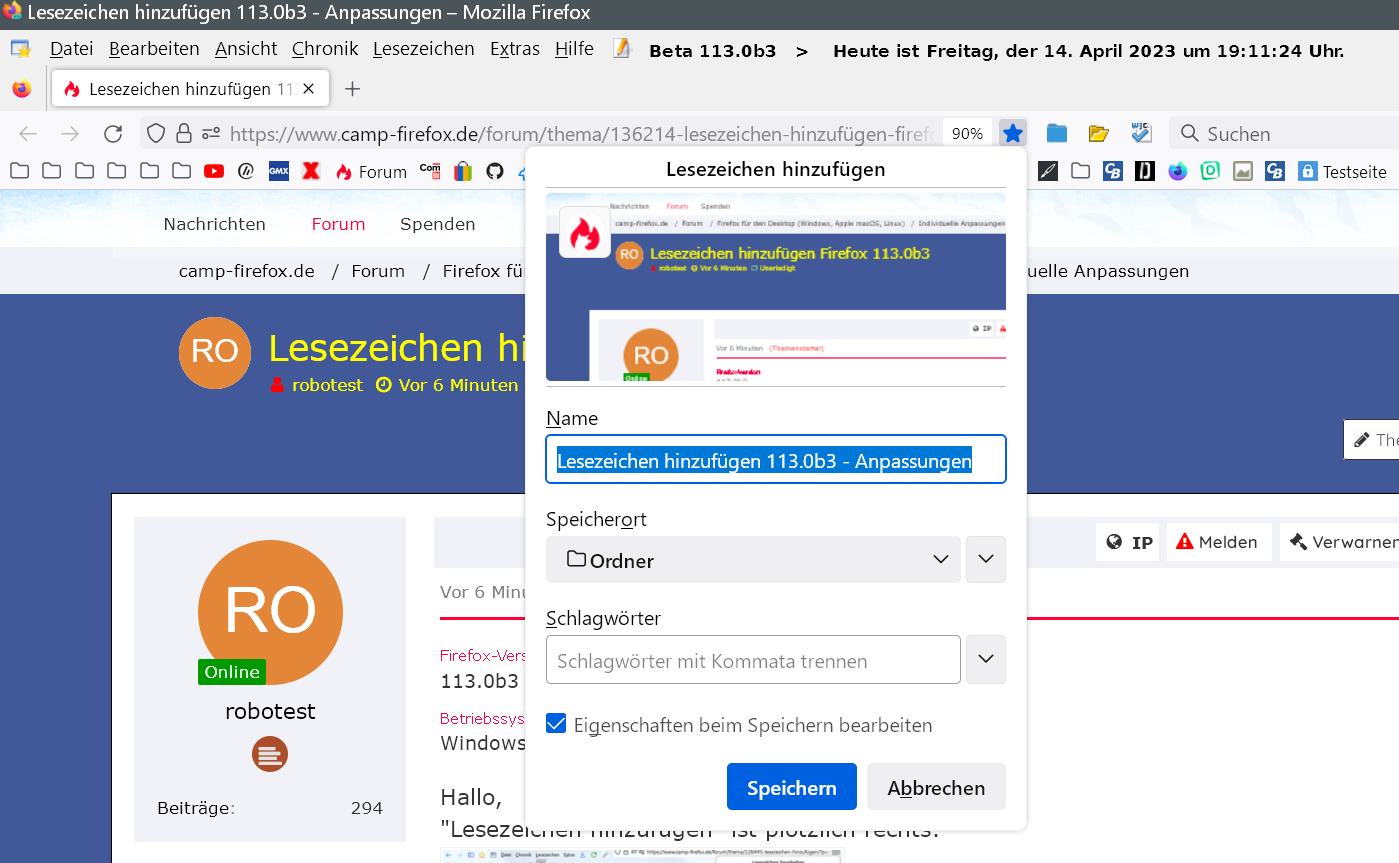Viewport: 1399px width, 863px height.
Task: Click the 'Com' calendar bookmark icon
Action: 430,170
